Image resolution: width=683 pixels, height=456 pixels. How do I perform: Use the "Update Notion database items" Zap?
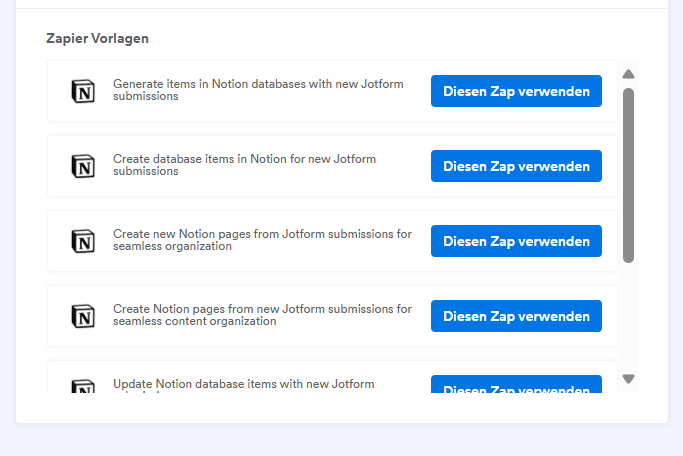point(516,385)
